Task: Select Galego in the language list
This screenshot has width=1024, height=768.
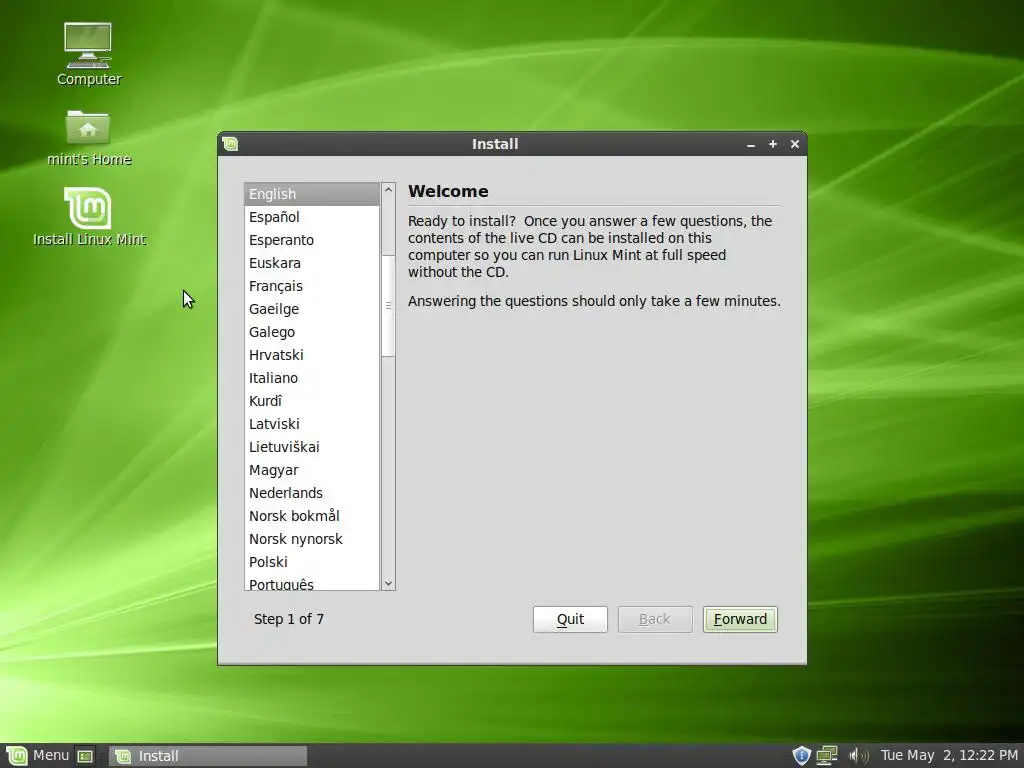Action: coord(312,332)
